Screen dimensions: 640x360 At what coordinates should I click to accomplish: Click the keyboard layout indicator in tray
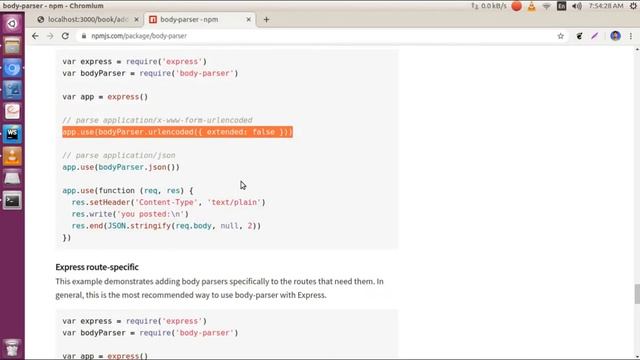coord(561,6)
